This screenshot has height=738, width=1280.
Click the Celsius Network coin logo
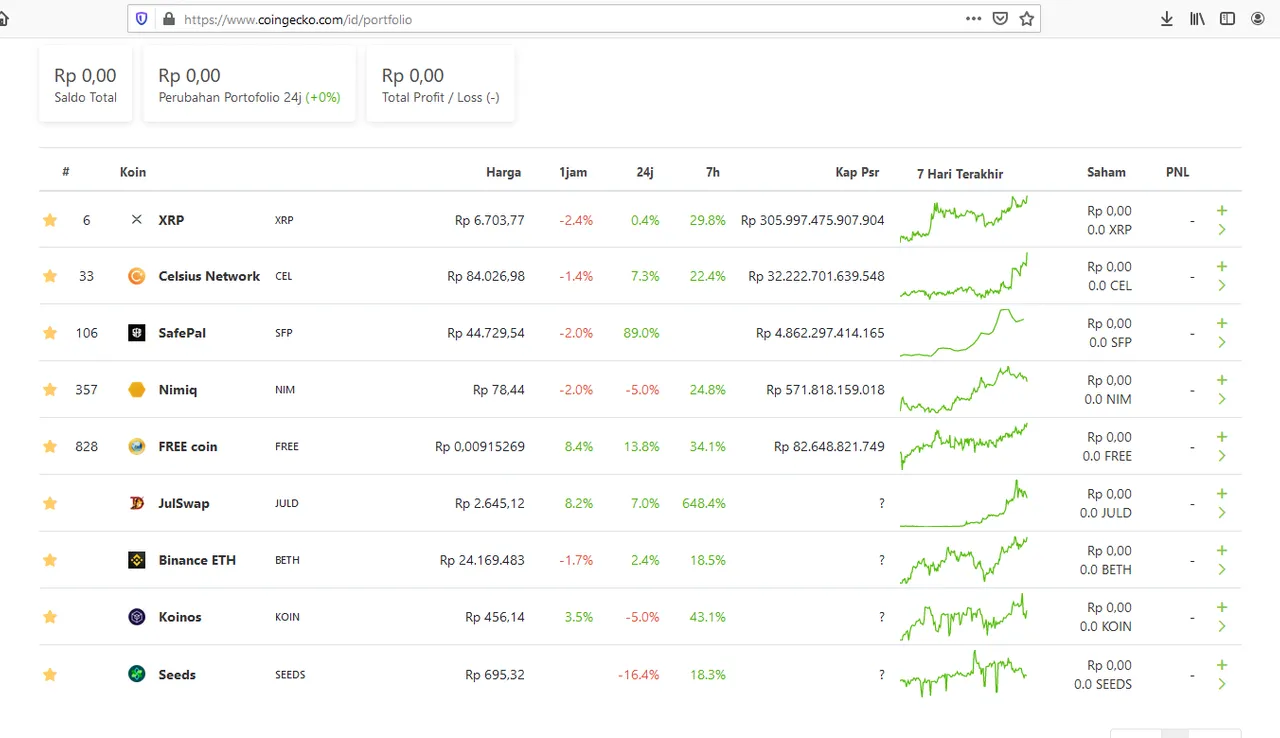click(137, 276)
